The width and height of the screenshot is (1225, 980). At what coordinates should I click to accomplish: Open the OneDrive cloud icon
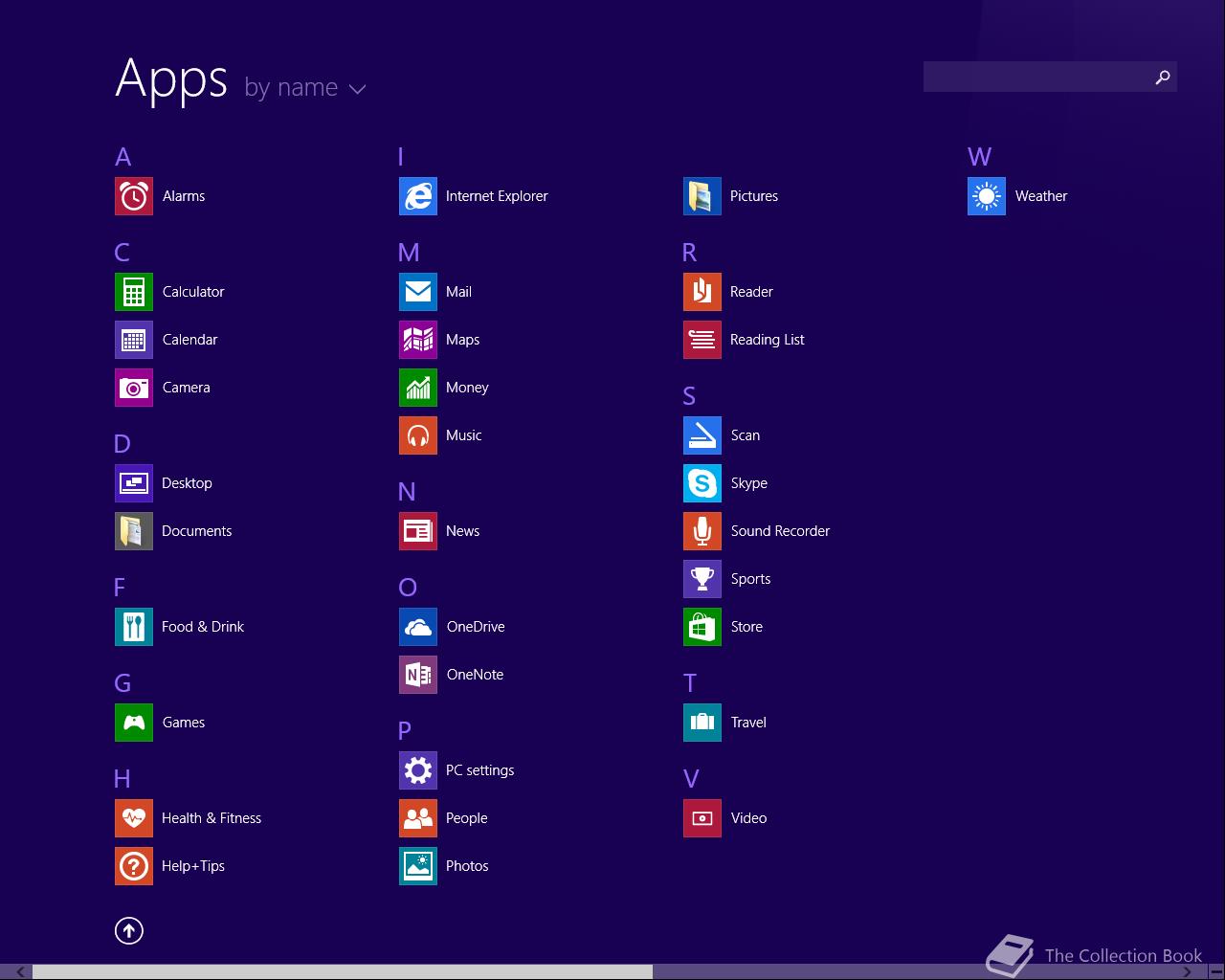(x=418, y=627)
